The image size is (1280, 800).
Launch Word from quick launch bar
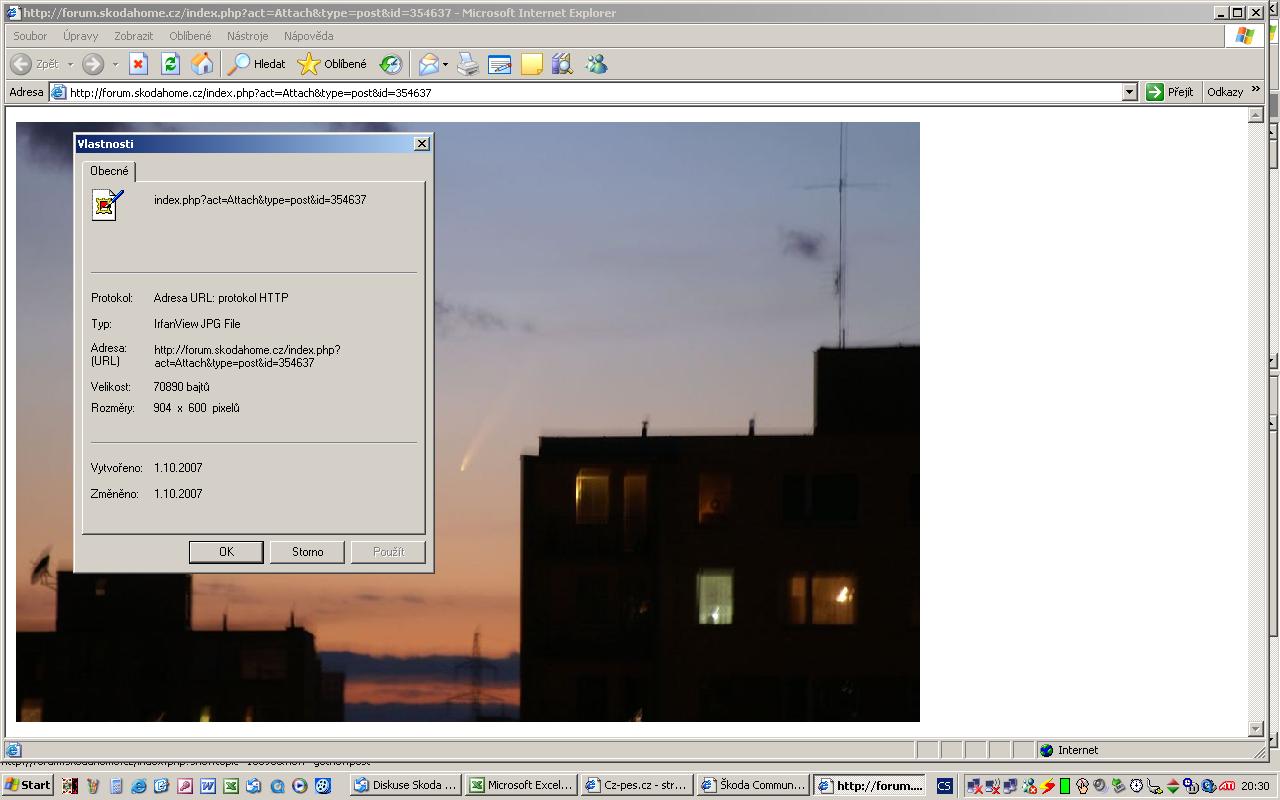(208, 786)
